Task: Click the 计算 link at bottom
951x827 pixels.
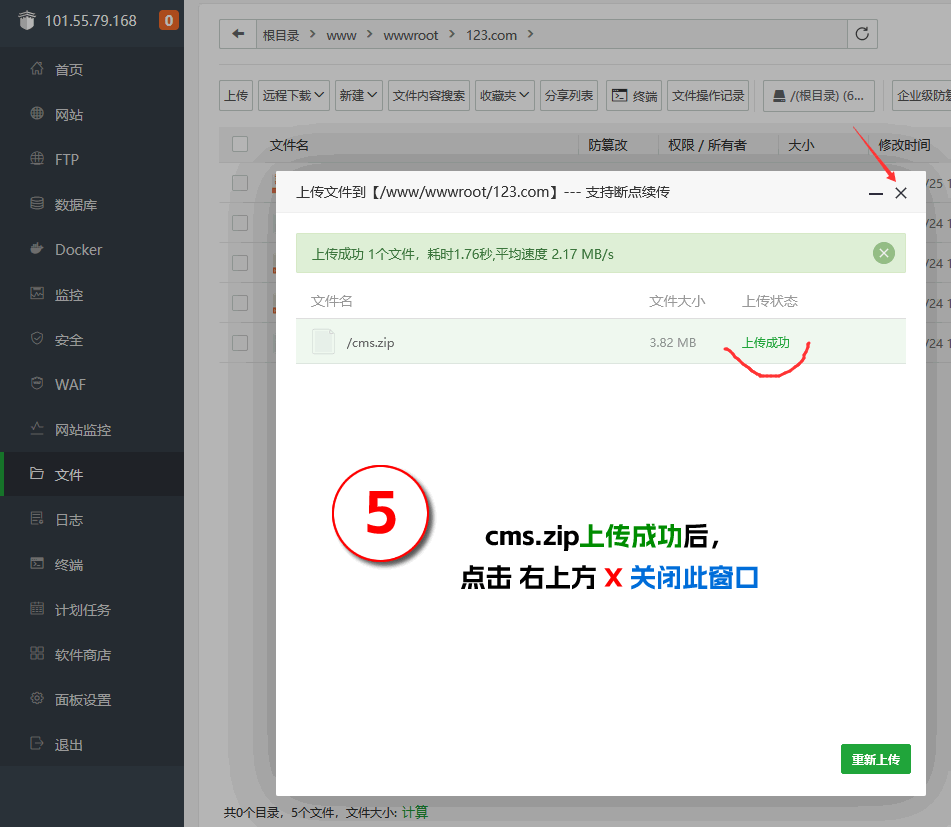Action: click(x=415, y=812)
